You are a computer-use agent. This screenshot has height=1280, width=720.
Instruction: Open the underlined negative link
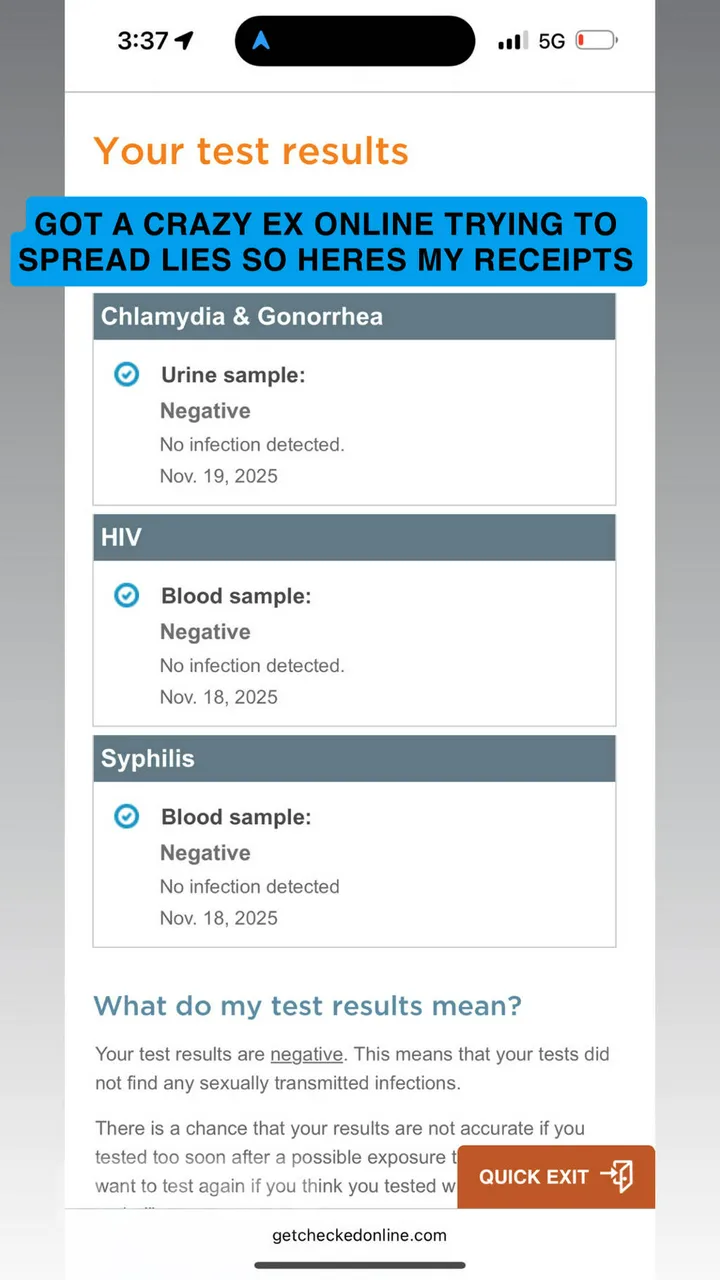pyautogui.click(x=306, y=1054)
